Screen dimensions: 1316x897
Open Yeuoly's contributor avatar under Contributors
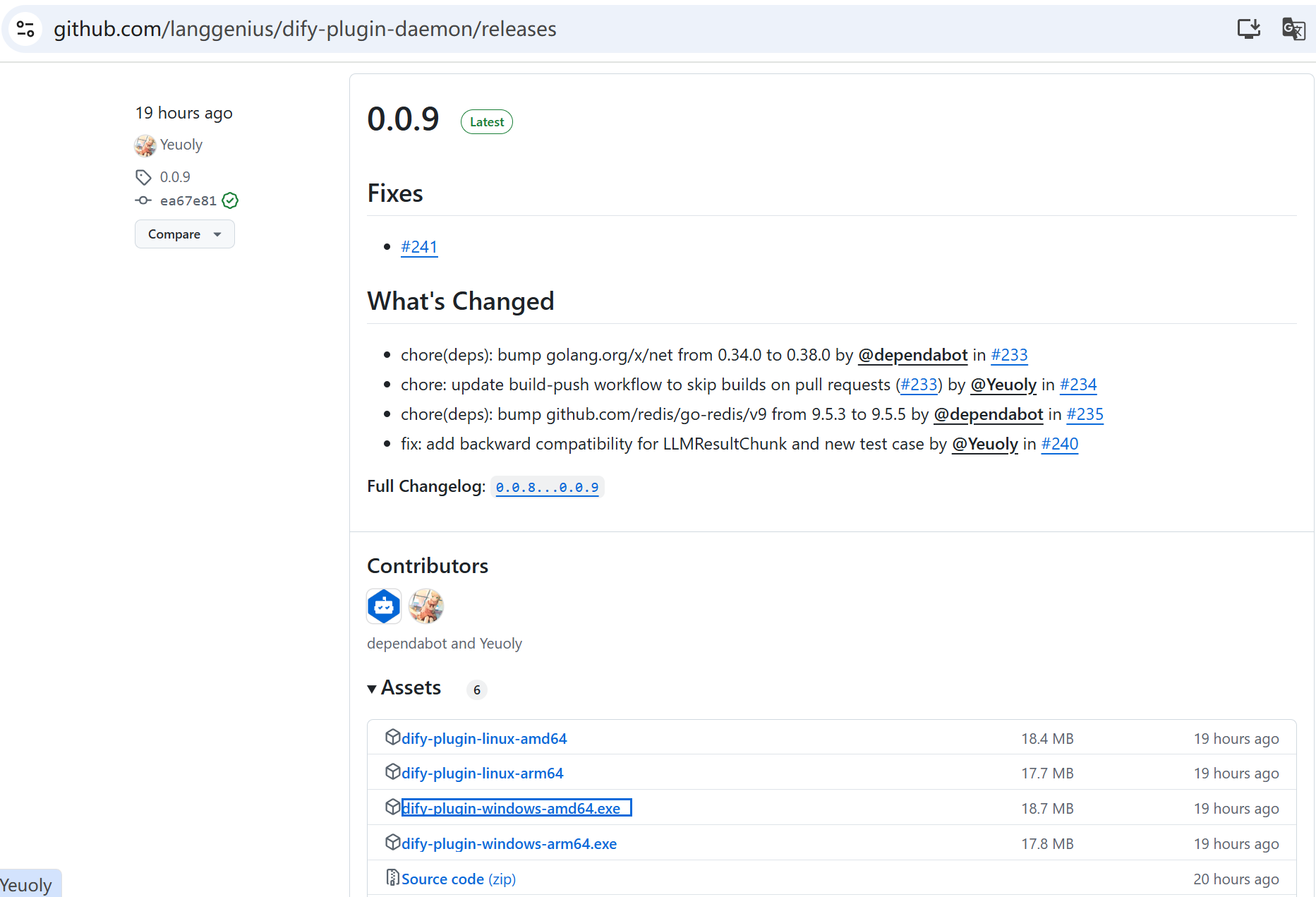click(x=425, y=606)
